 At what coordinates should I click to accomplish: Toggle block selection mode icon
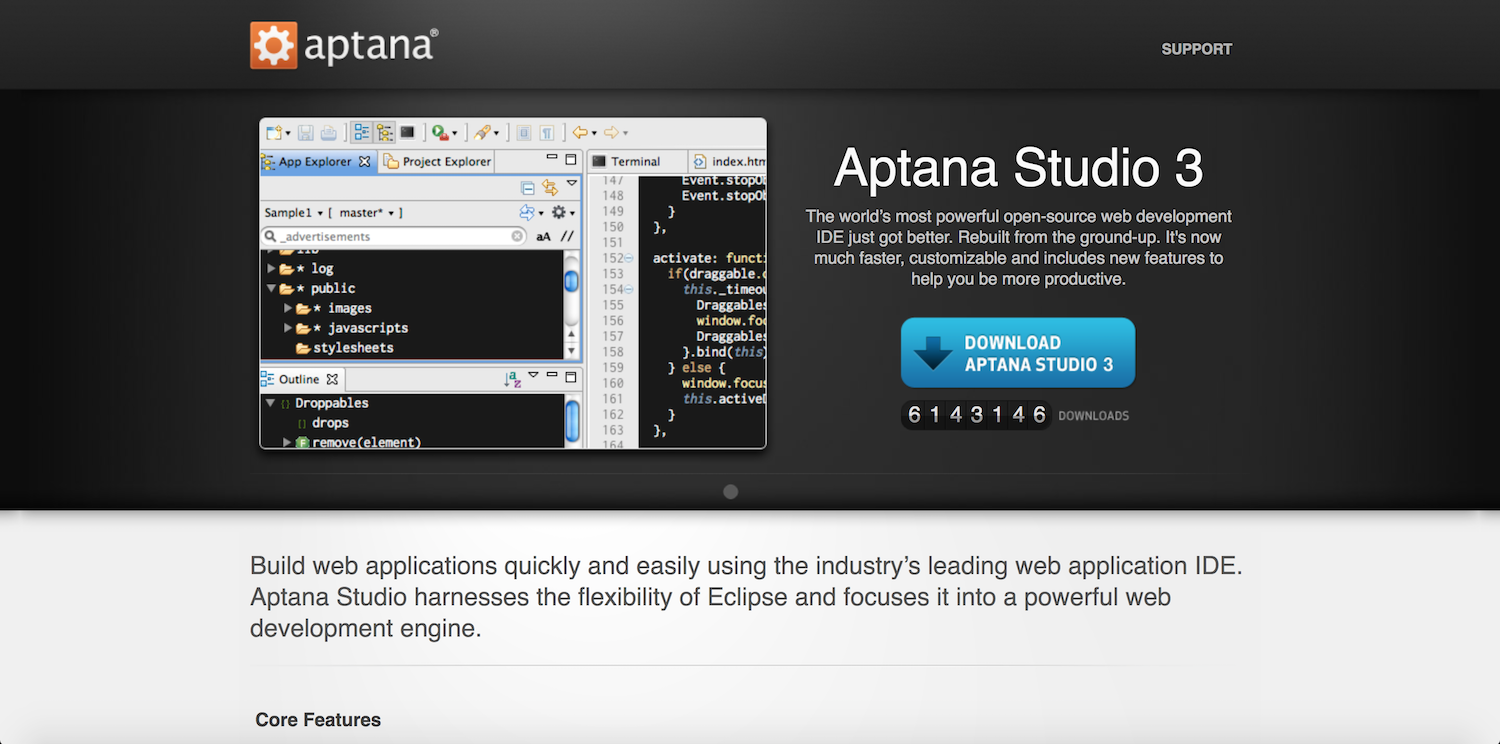click(524, 132)
